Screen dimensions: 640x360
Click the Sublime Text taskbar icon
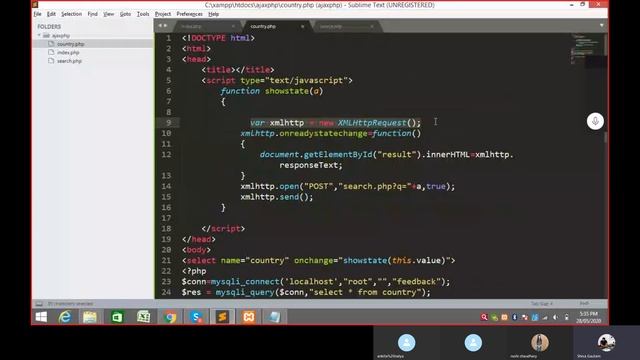tap(222, 317)
